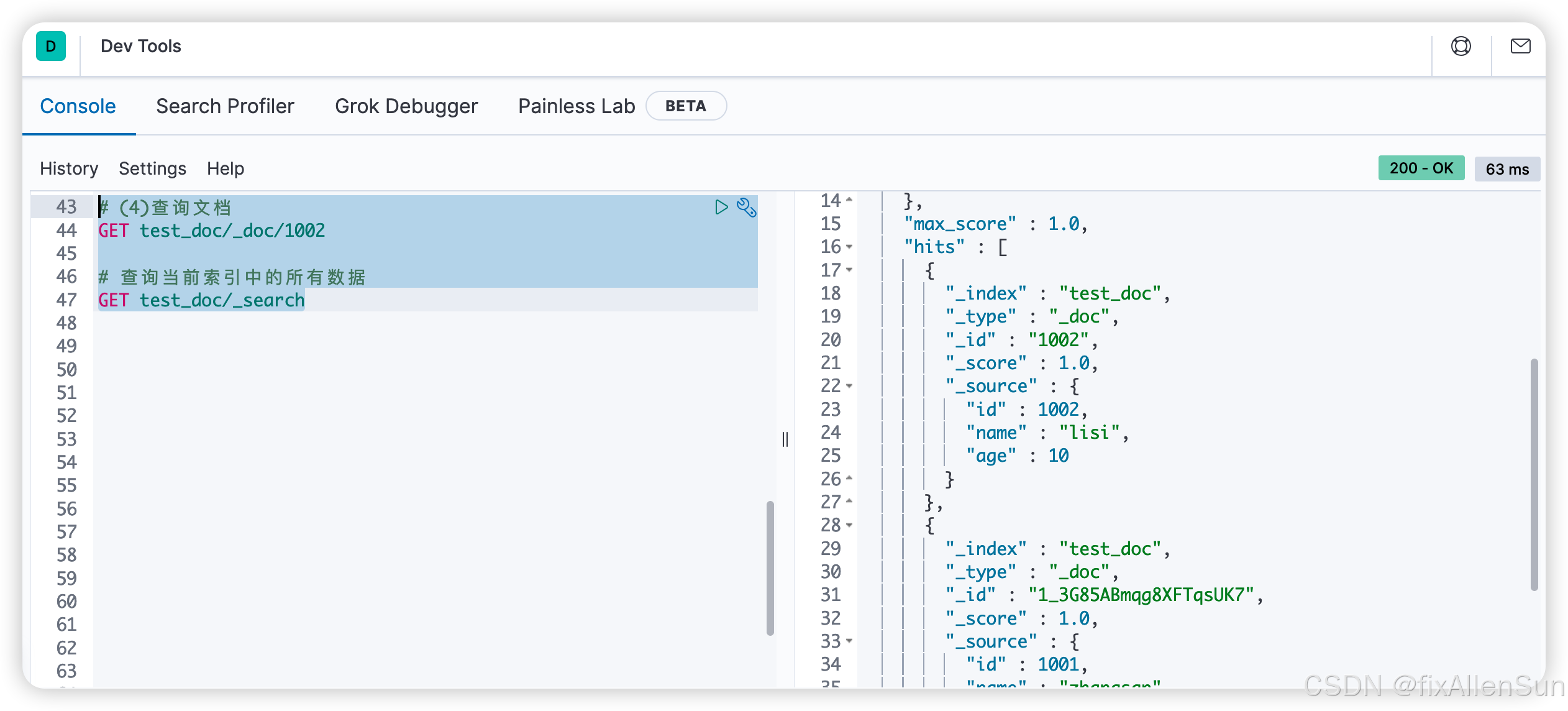Open the mail newsfeed icon
The height and width of the screenshot is (711, 1568).
(x=1520, y=47)
